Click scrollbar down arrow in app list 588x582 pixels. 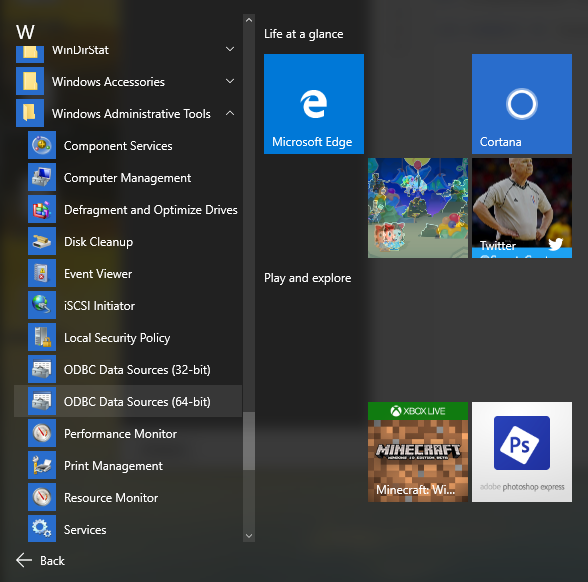[x=249, y=536]
